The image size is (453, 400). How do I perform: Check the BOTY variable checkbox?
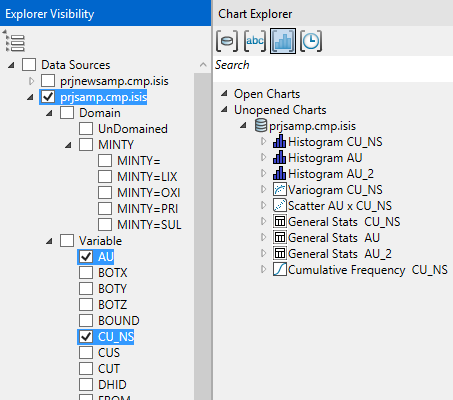tap(86, 289)
